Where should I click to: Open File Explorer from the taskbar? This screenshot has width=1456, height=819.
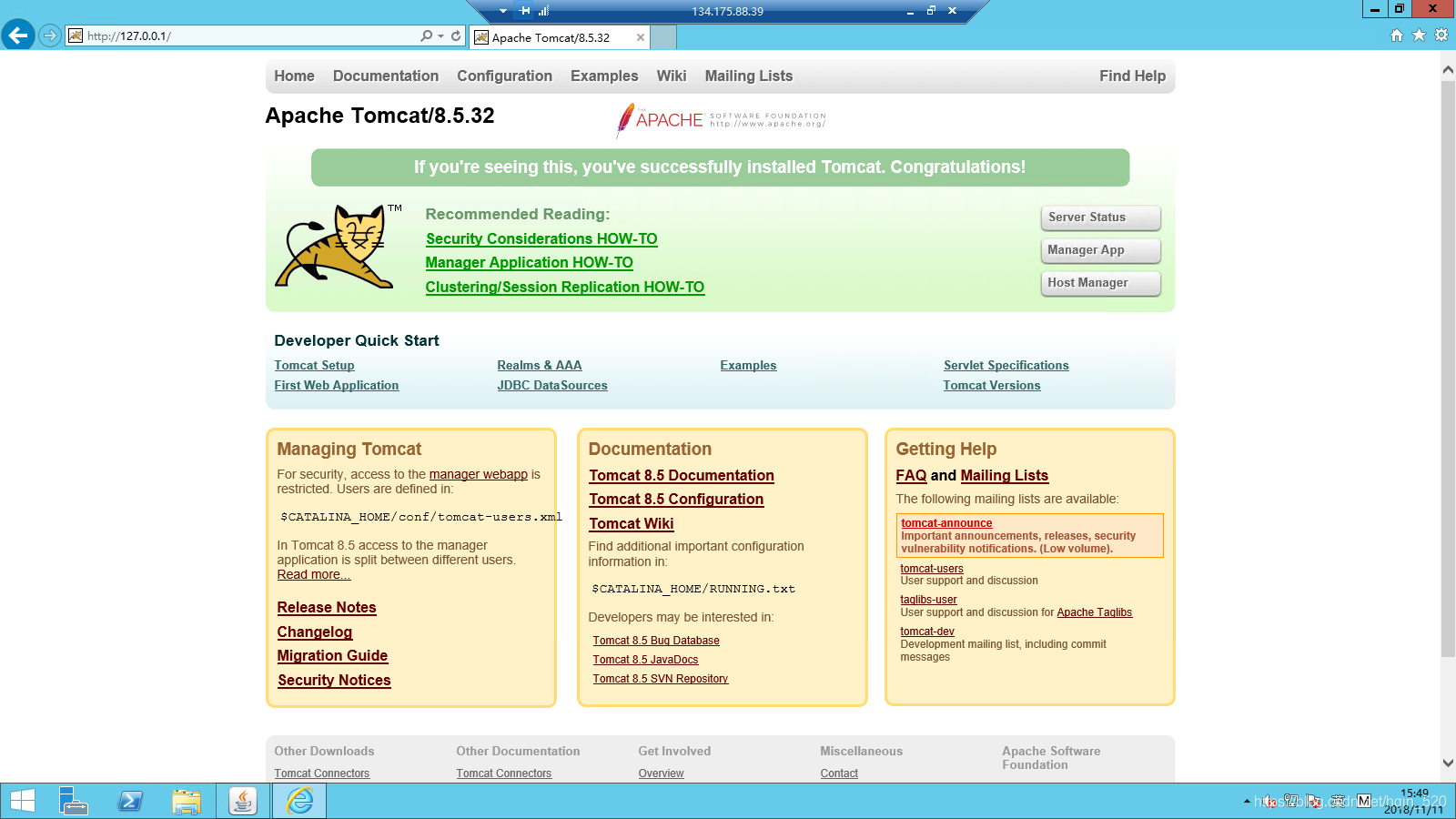point(187,801)
